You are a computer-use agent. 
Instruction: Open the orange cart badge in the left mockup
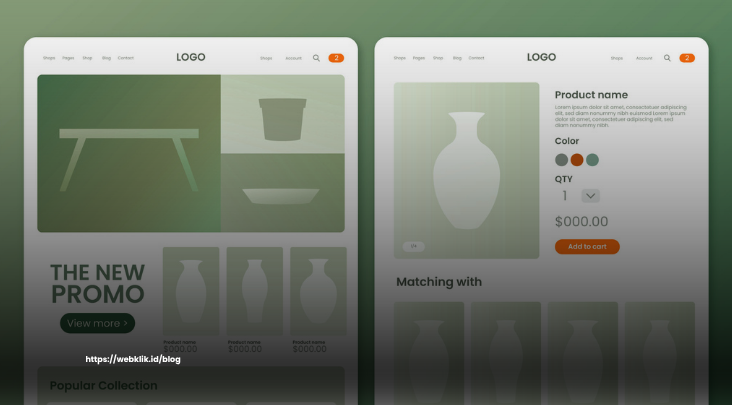[x=336, y=58]
